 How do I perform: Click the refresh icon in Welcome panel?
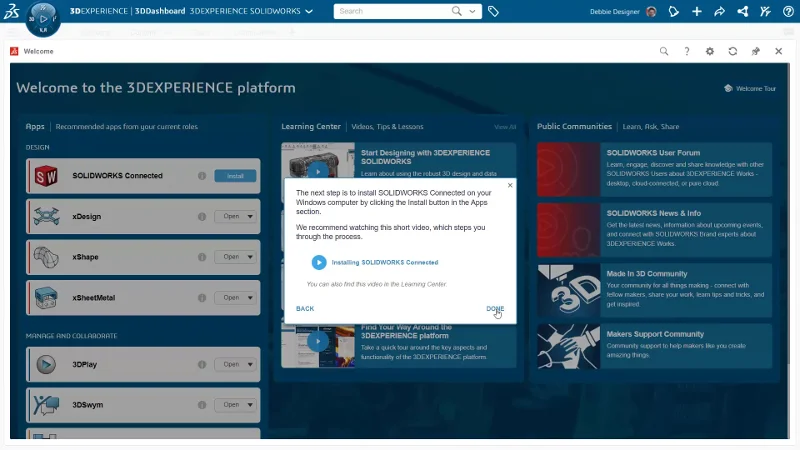(733, 51)
